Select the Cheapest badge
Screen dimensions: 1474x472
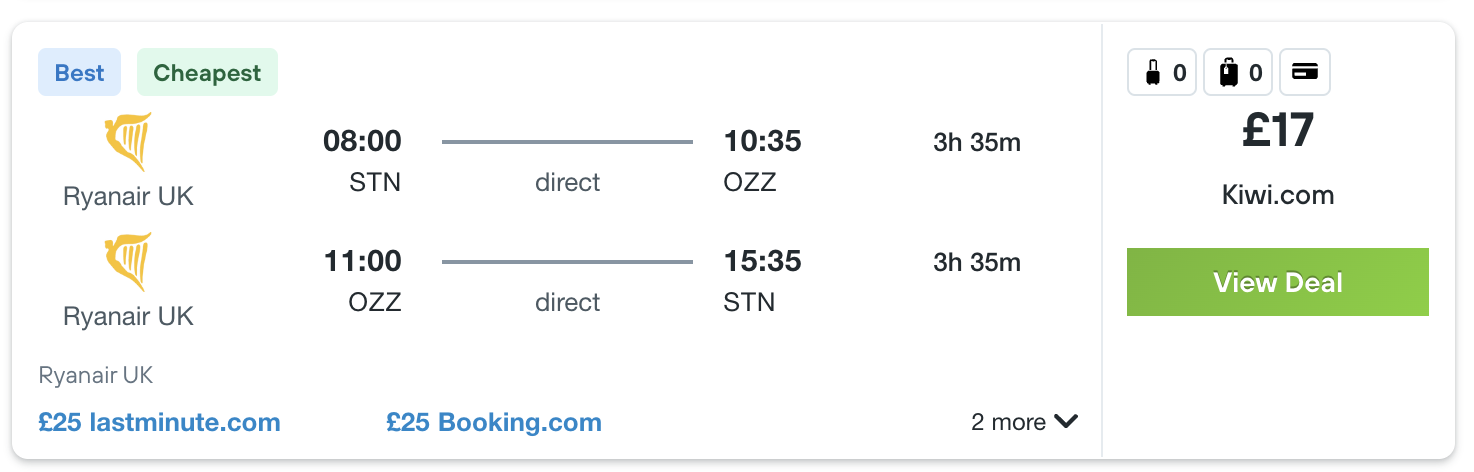[x=207, y=73]
